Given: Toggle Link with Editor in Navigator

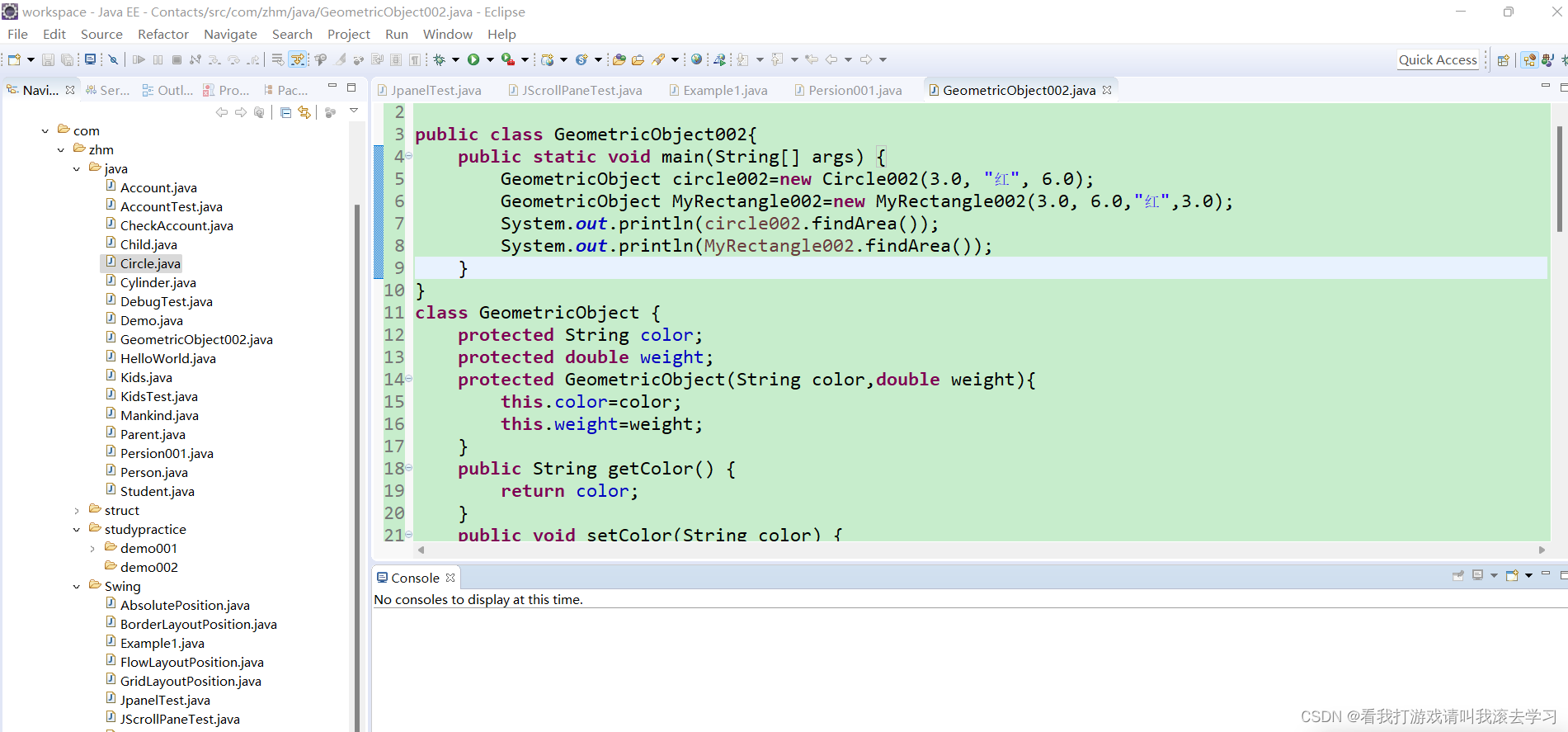Looking at the screenshot, I should tap(304, 112).
